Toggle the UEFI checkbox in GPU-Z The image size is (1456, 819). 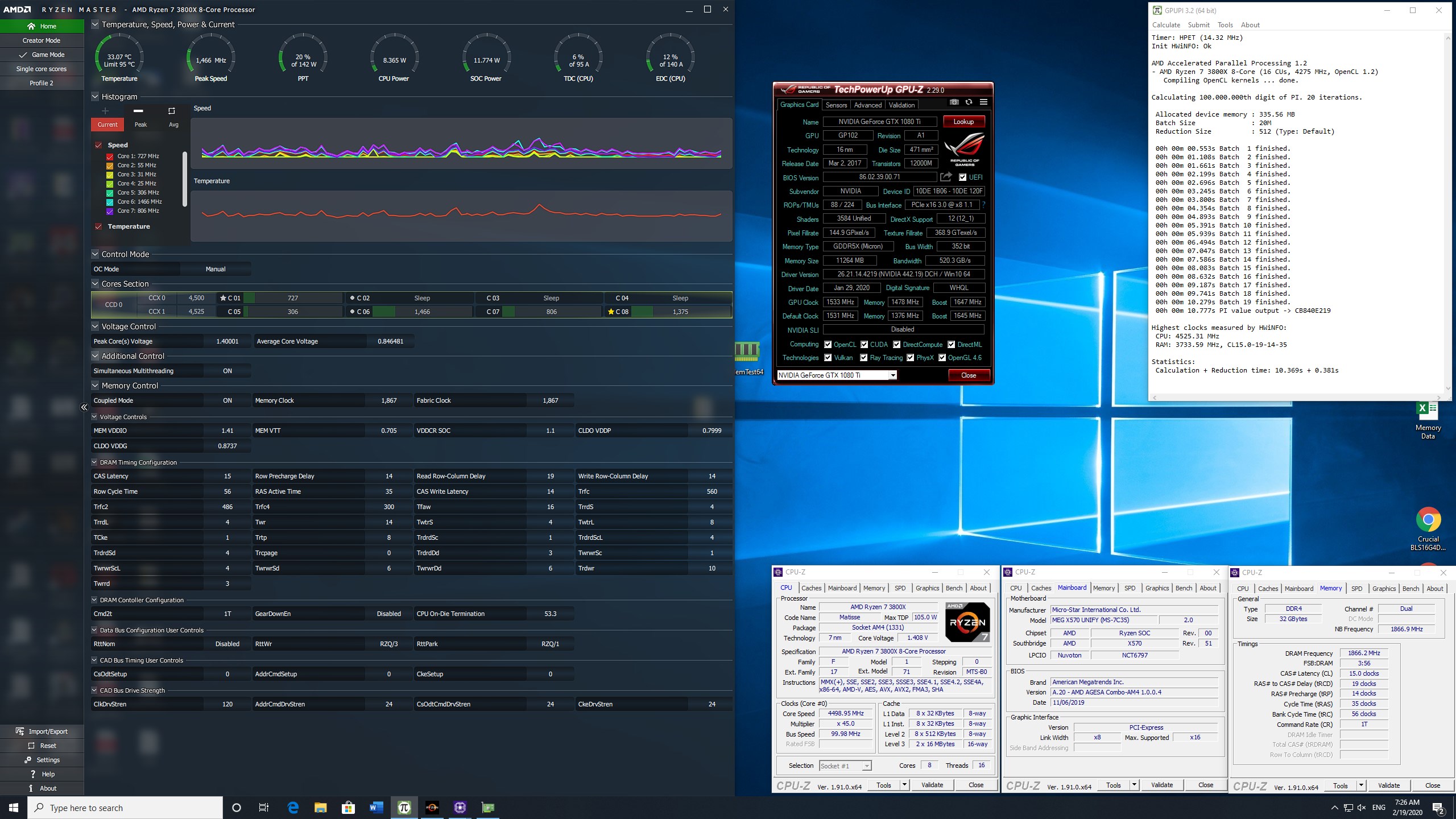[962, 177]
